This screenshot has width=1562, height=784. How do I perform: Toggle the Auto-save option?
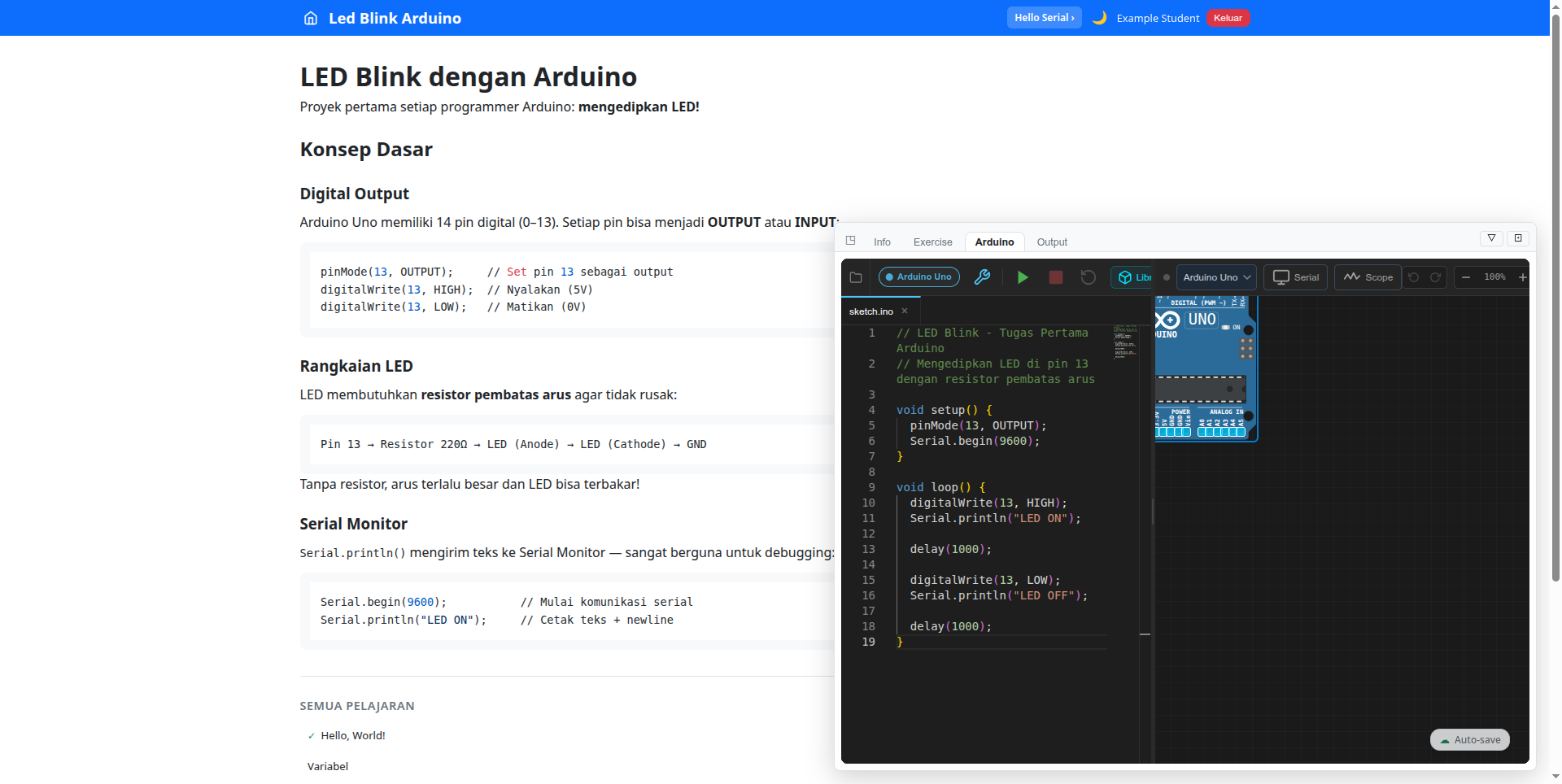(1469, 739)
